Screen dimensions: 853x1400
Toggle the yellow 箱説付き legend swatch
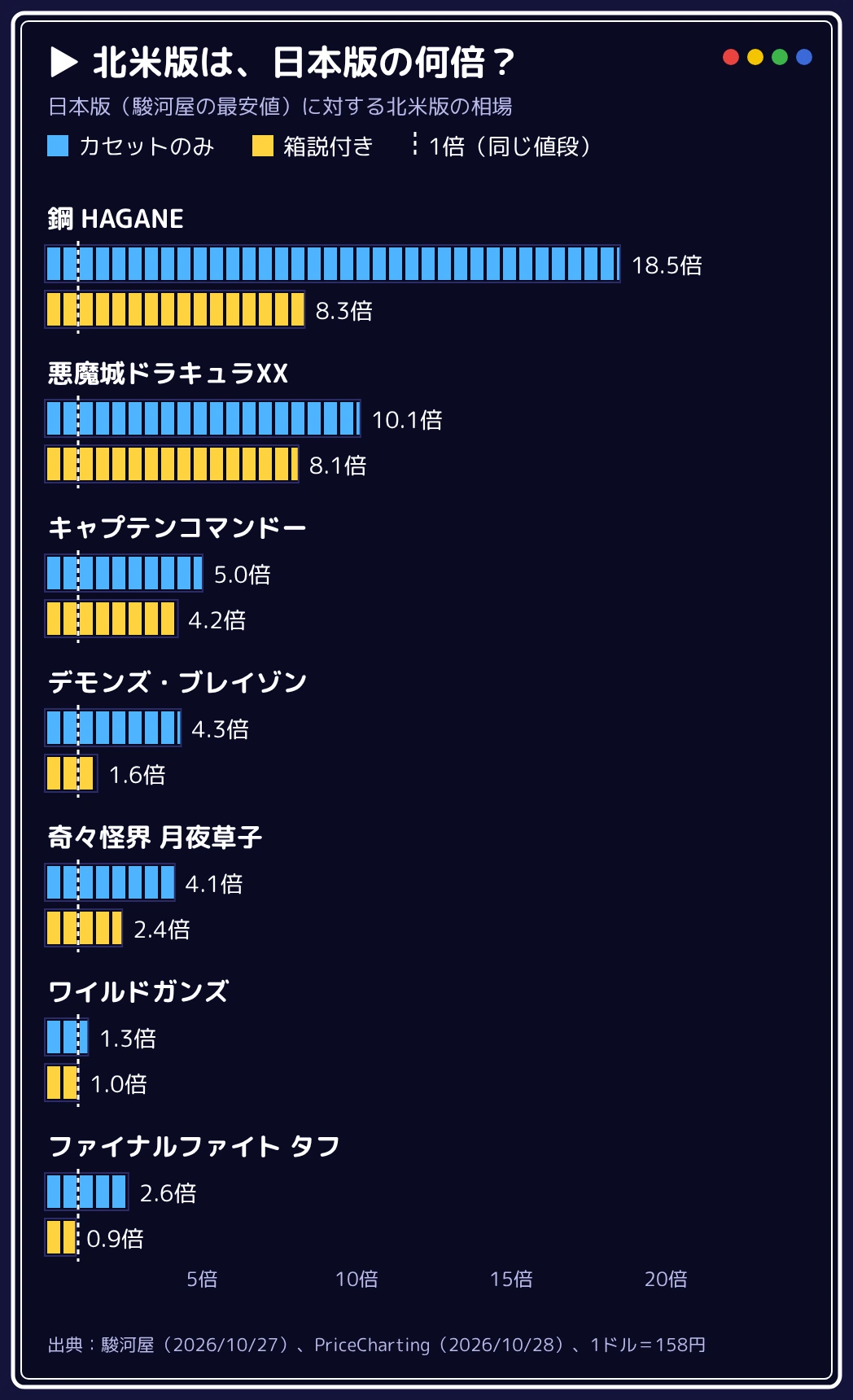click(263, 146)
